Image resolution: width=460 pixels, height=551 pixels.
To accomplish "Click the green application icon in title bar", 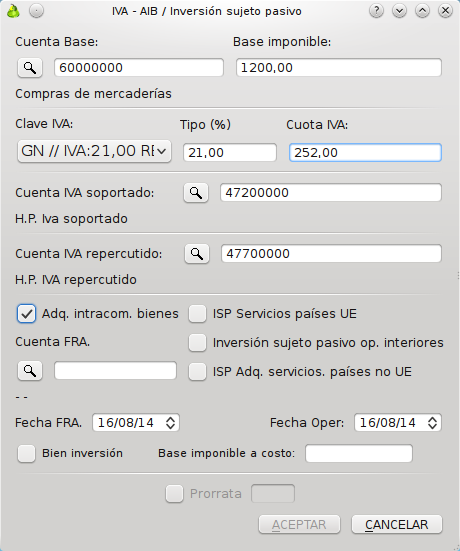I will point(13,11).
